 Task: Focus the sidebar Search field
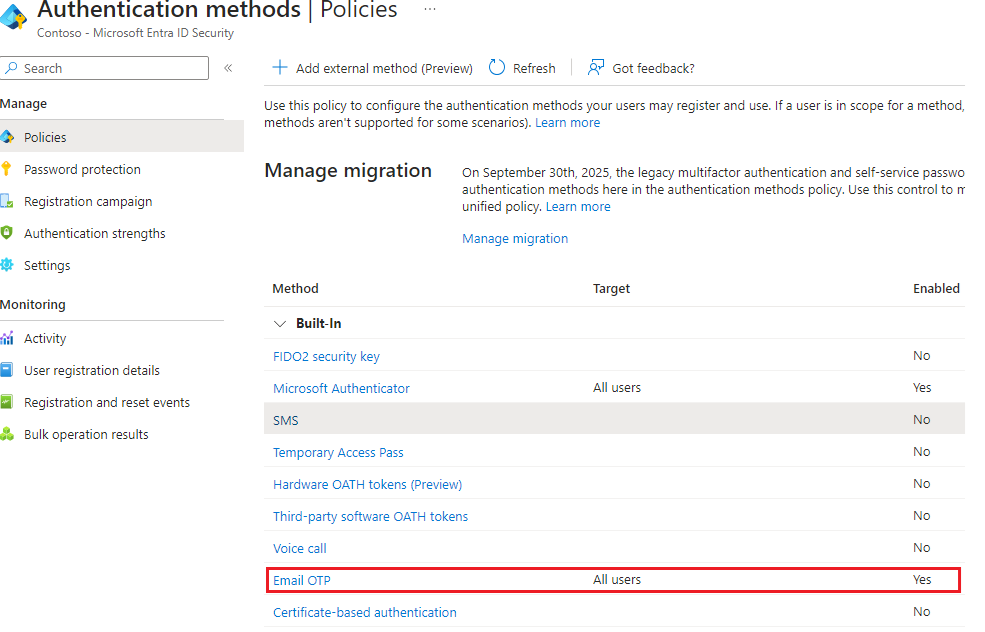(x=104, y=68)
